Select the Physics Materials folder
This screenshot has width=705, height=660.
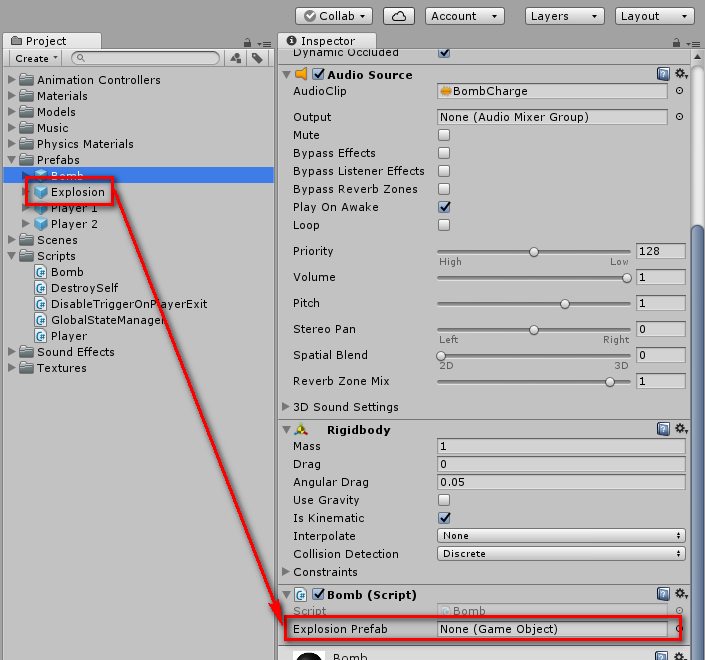pyautogui.click(x=85, y=144)
